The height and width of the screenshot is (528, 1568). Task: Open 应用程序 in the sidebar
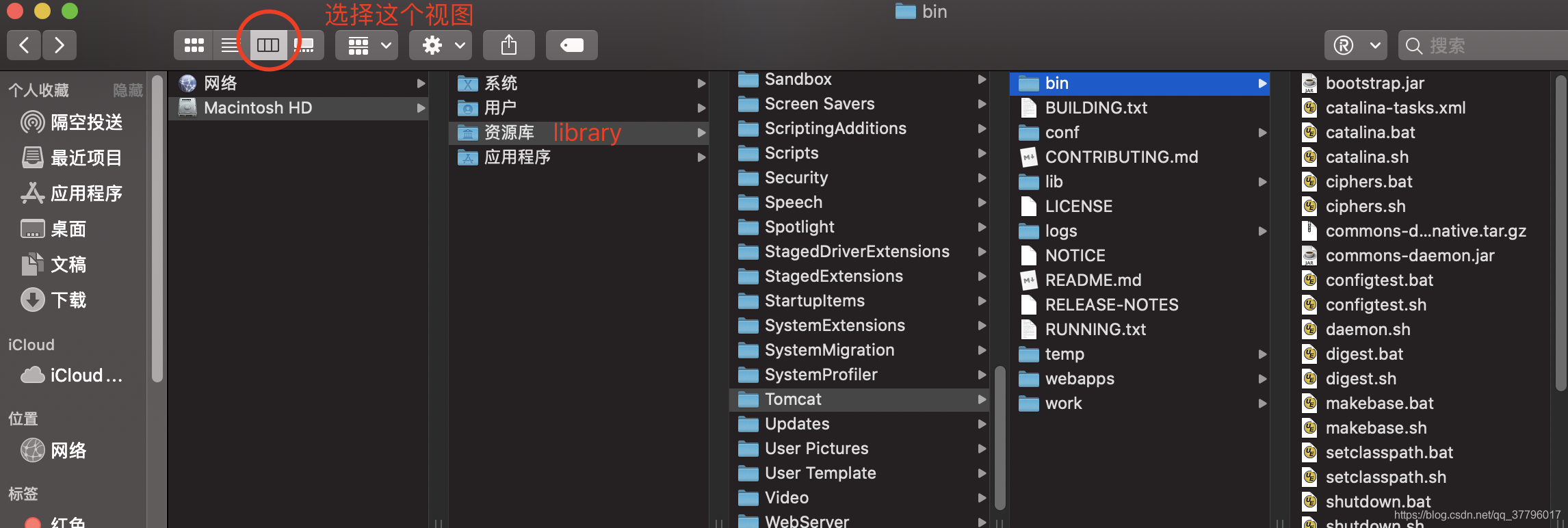tap(72, 194)
